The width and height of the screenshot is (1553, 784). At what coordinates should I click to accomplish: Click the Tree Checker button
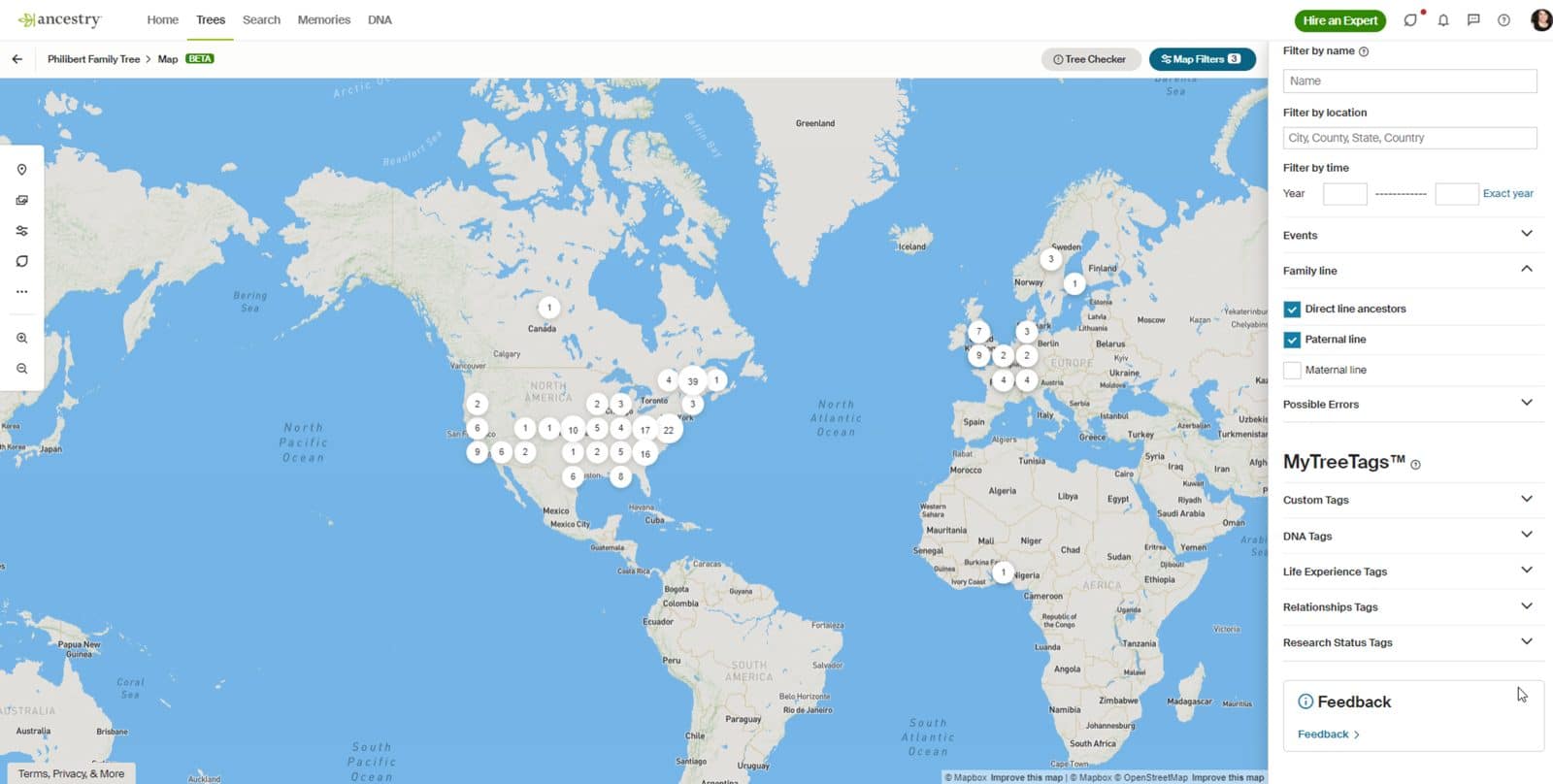pos(1090,59)
